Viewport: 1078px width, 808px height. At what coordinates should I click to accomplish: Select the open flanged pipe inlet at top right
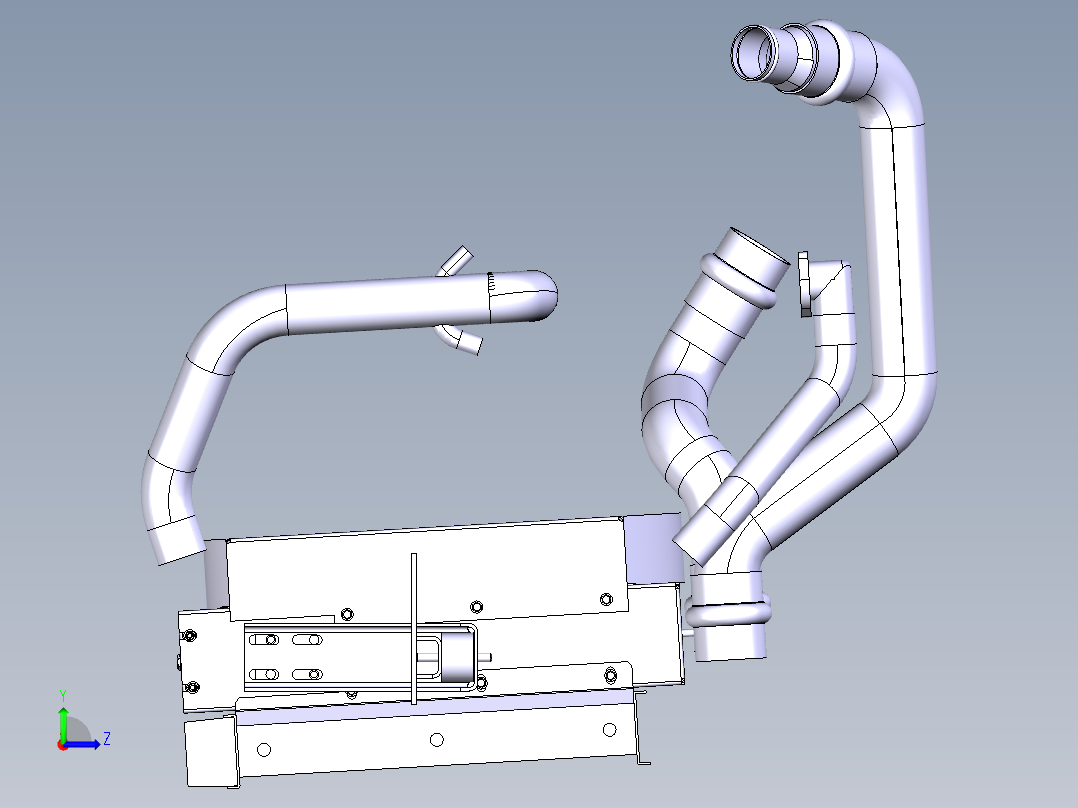752,53
